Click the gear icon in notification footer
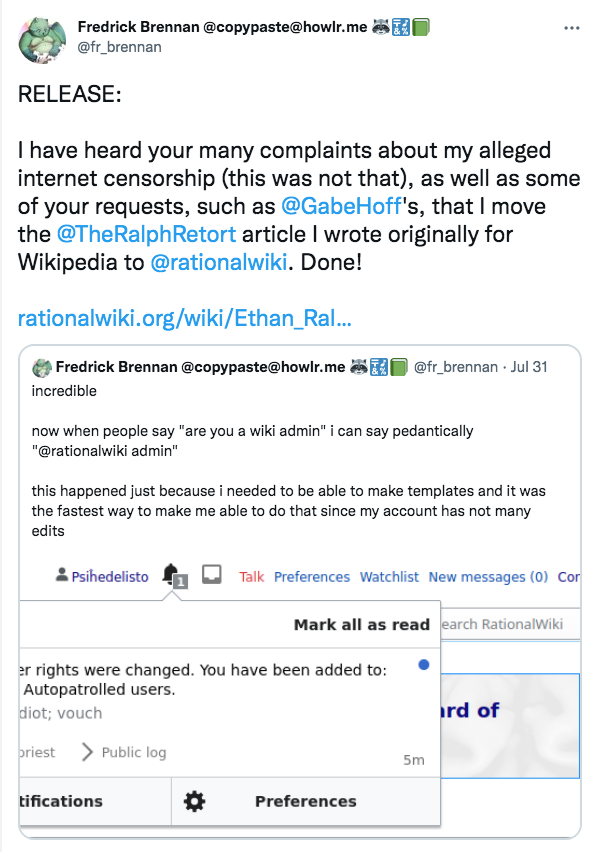The width and height of the screenshot is (598, 852). (x=194, y=801)
